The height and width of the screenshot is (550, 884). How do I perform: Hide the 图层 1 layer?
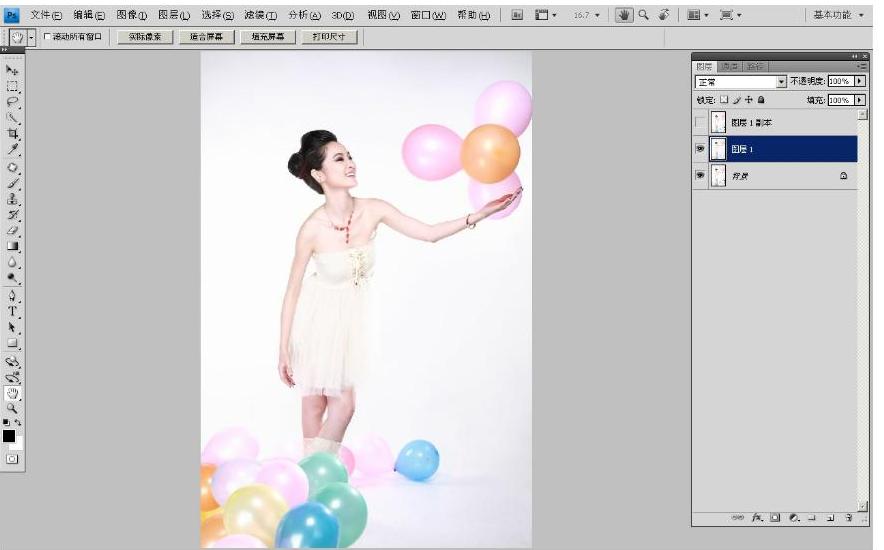[700, 149]
